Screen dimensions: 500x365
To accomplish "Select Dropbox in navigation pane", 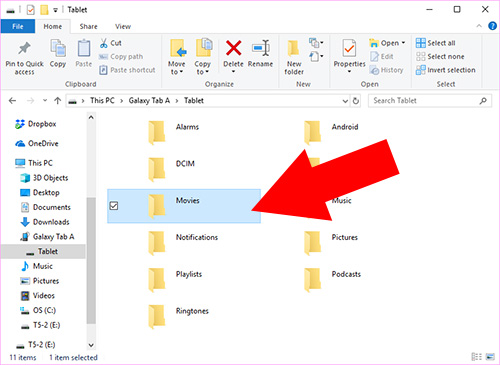I will click(35, 124).
